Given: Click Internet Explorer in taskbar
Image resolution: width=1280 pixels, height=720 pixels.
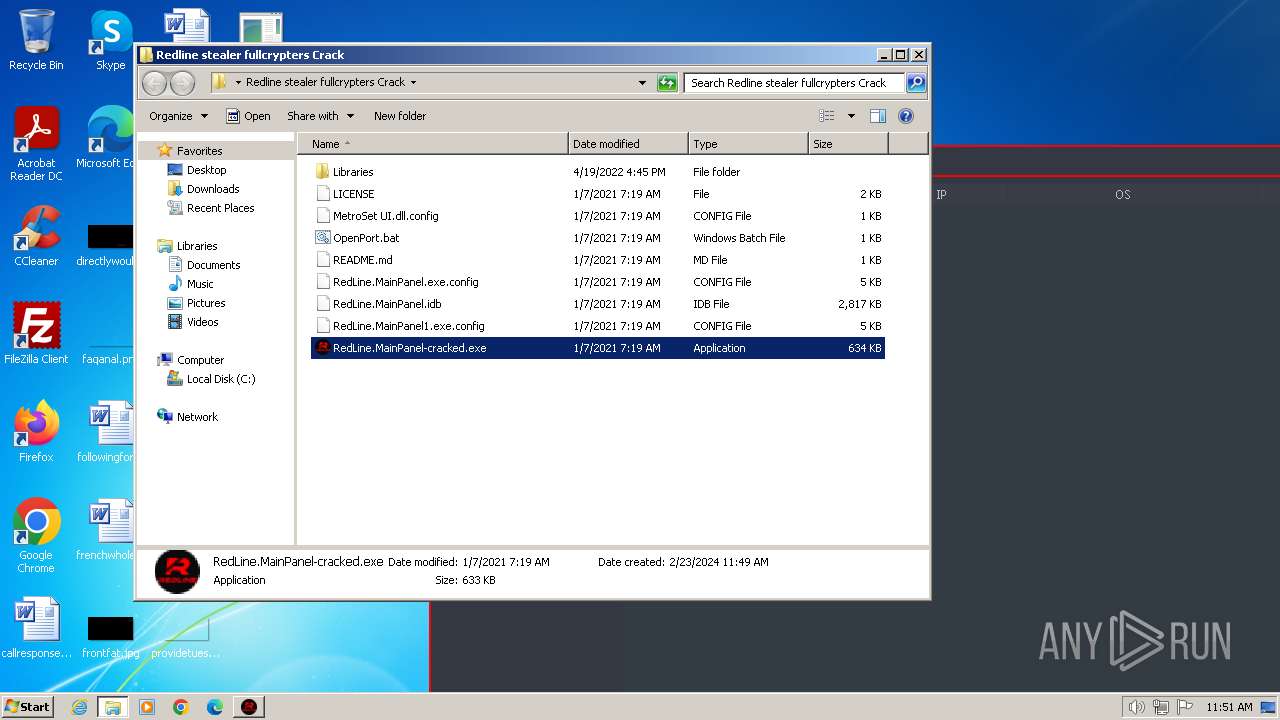Looking at the screenshot, I should click(79, 707).
